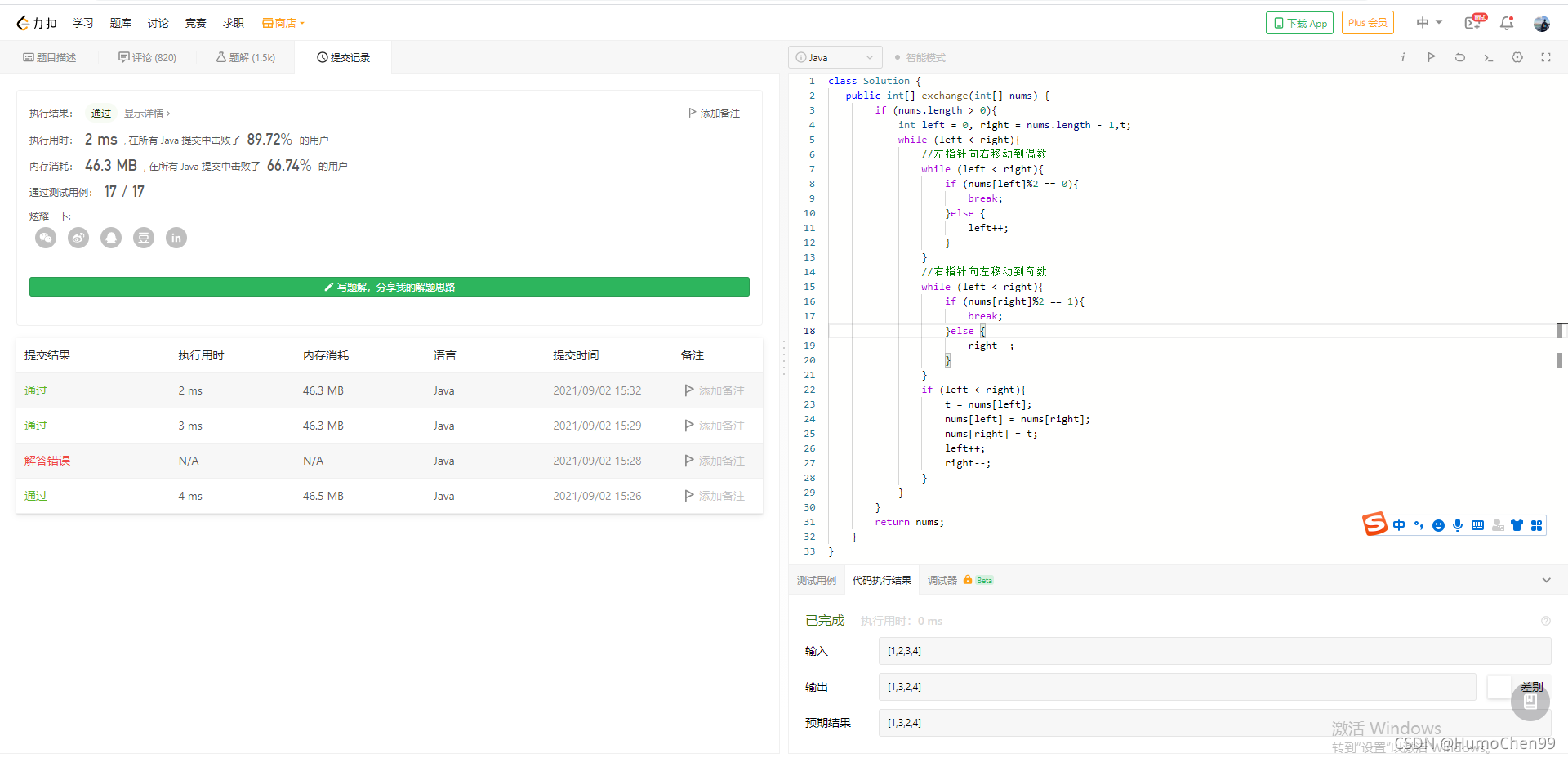Select 代码执行结果 tab
Viewport: 1568px width, 758px height.
tap(882, 580)
